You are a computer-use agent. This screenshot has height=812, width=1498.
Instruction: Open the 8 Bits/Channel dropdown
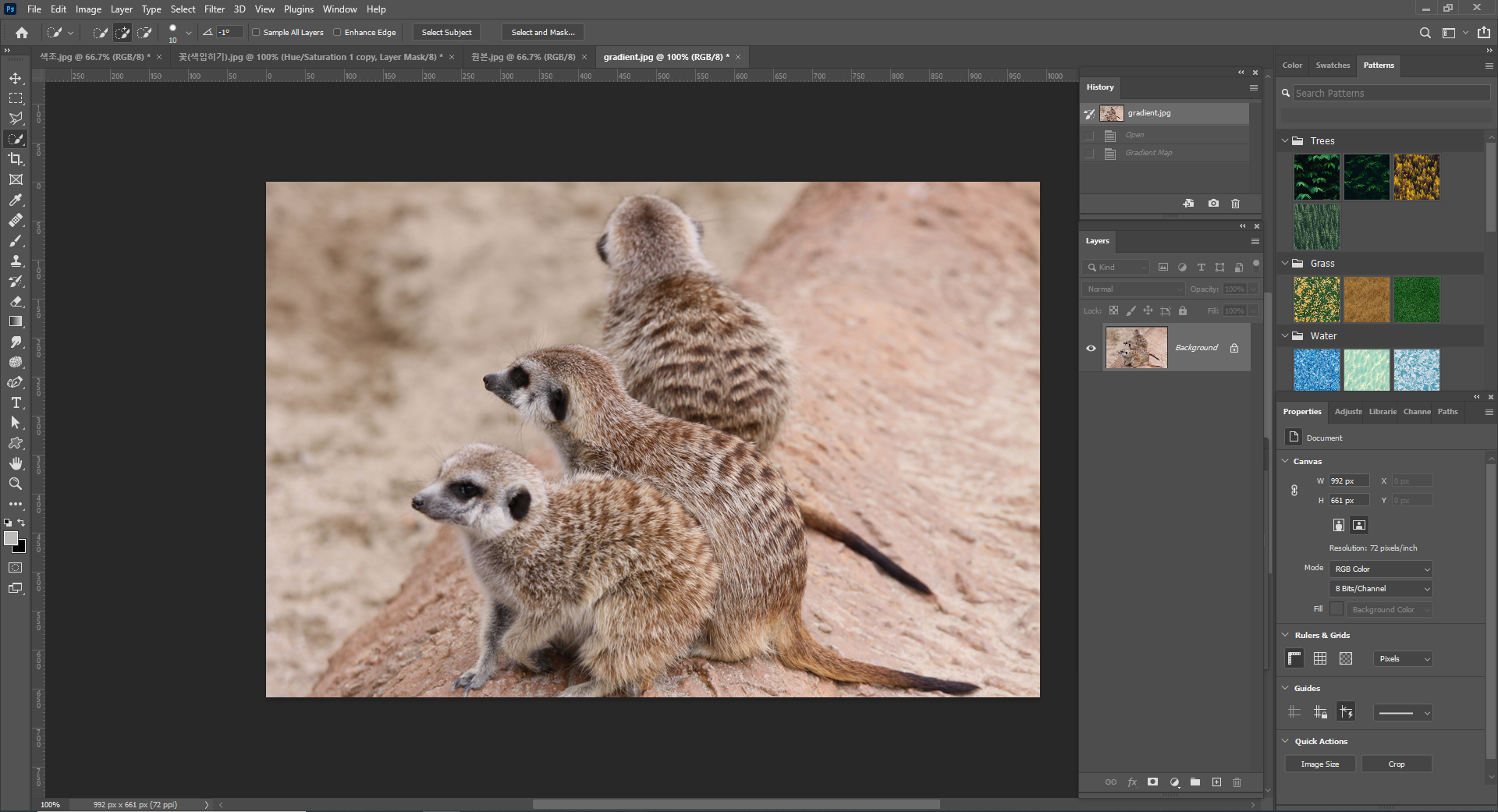[x=1381, y=589]
